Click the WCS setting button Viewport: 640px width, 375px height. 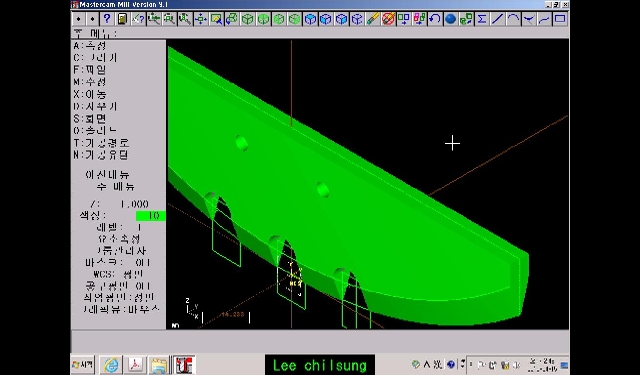118,274
